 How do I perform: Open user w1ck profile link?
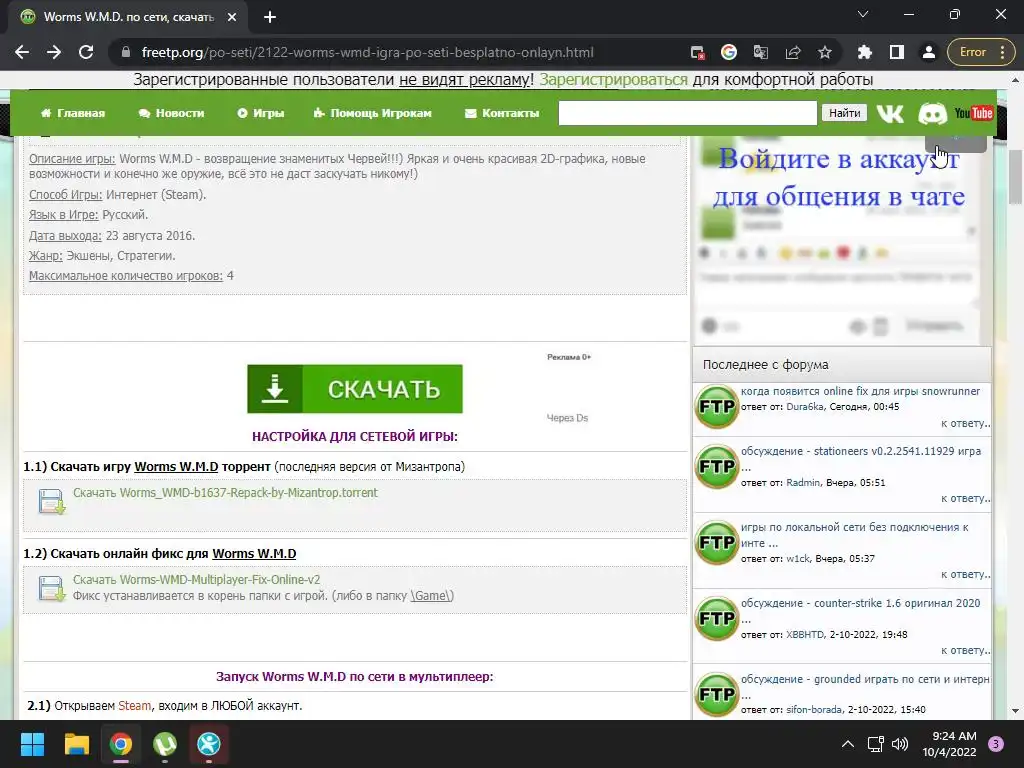point(798,558)
